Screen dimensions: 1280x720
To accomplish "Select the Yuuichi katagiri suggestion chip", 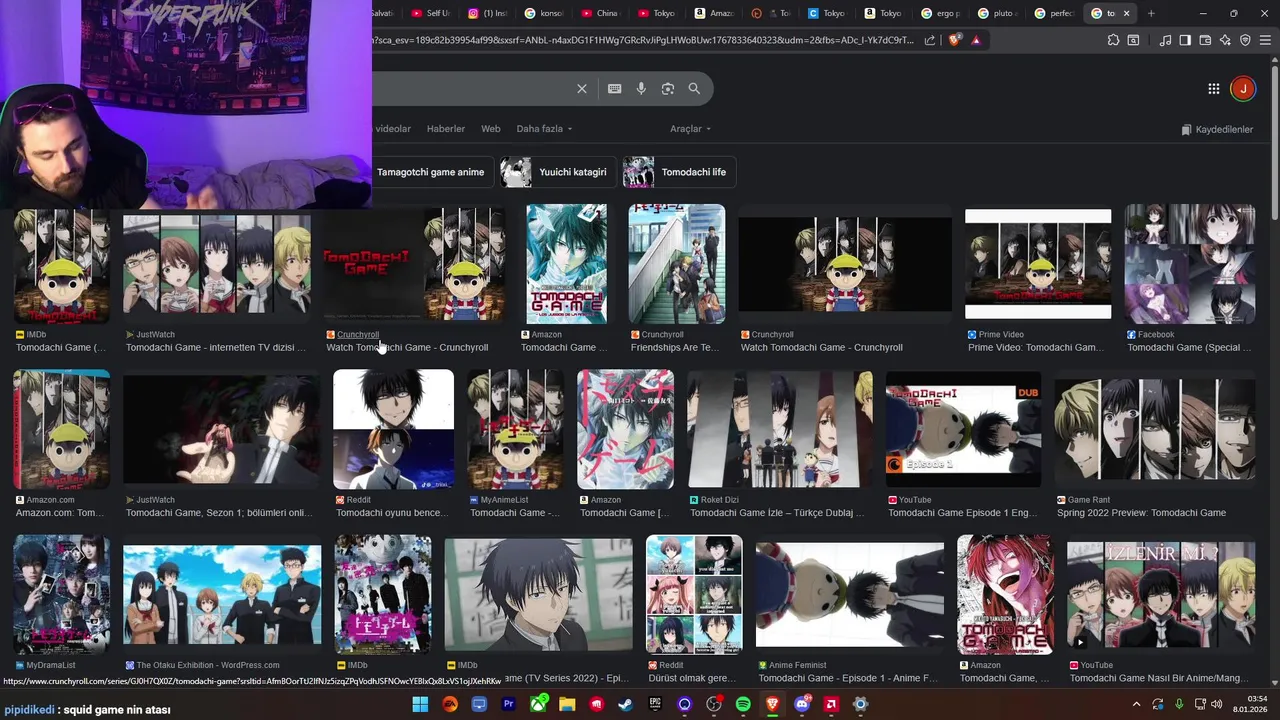I will (558, 172).
